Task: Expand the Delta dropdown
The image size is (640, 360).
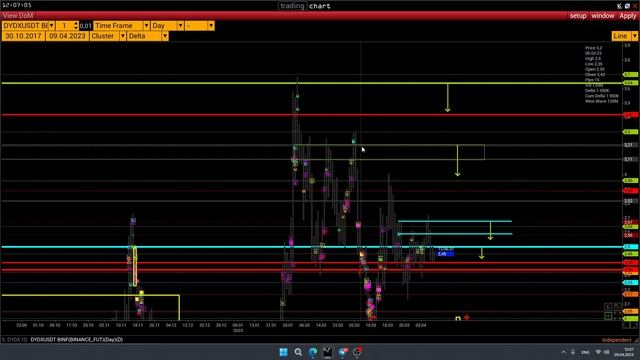Action: point(165,36)
